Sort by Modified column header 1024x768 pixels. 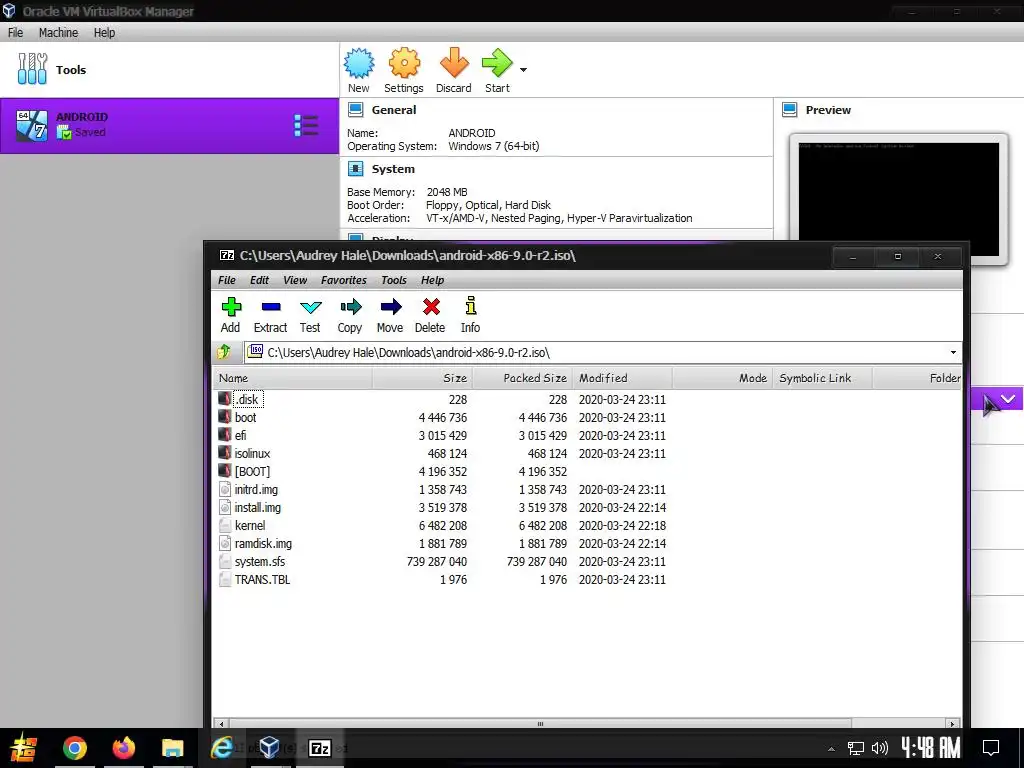coord(622,378)
